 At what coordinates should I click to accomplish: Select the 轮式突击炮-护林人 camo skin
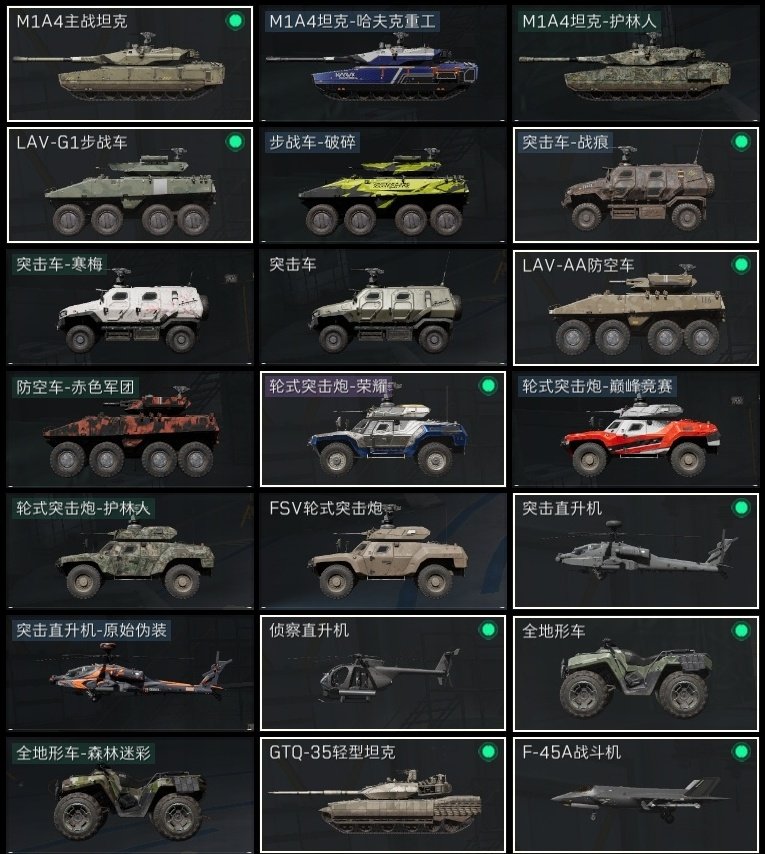pyautogui.click(x=130, y=551)
